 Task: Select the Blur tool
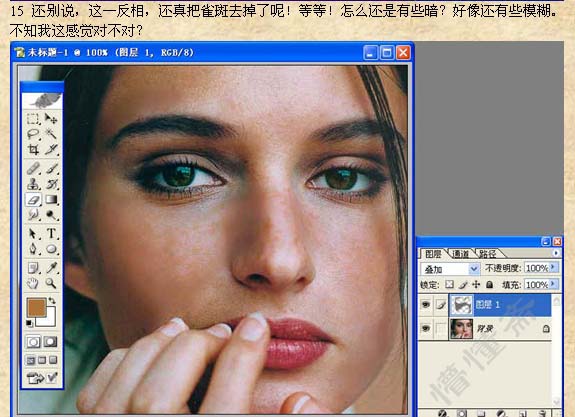point(33,215)
